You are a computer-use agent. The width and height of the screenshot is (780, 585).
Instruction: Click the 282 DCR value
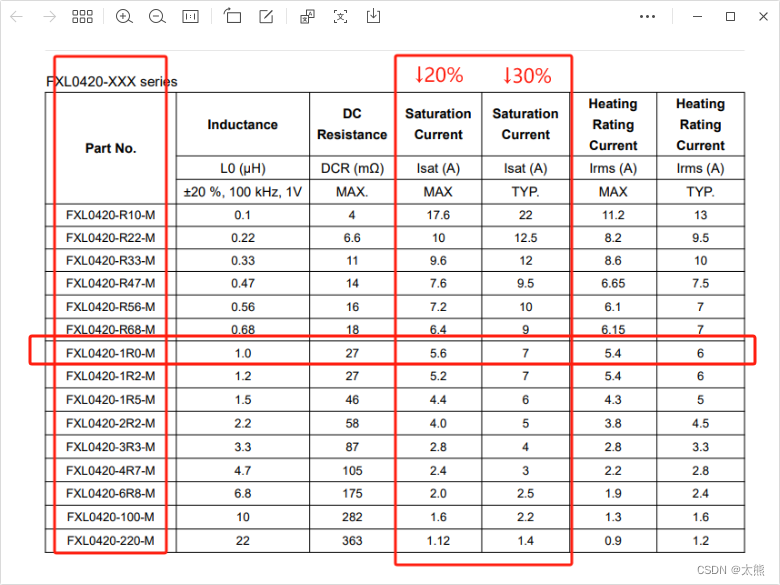tap(352, 517)
